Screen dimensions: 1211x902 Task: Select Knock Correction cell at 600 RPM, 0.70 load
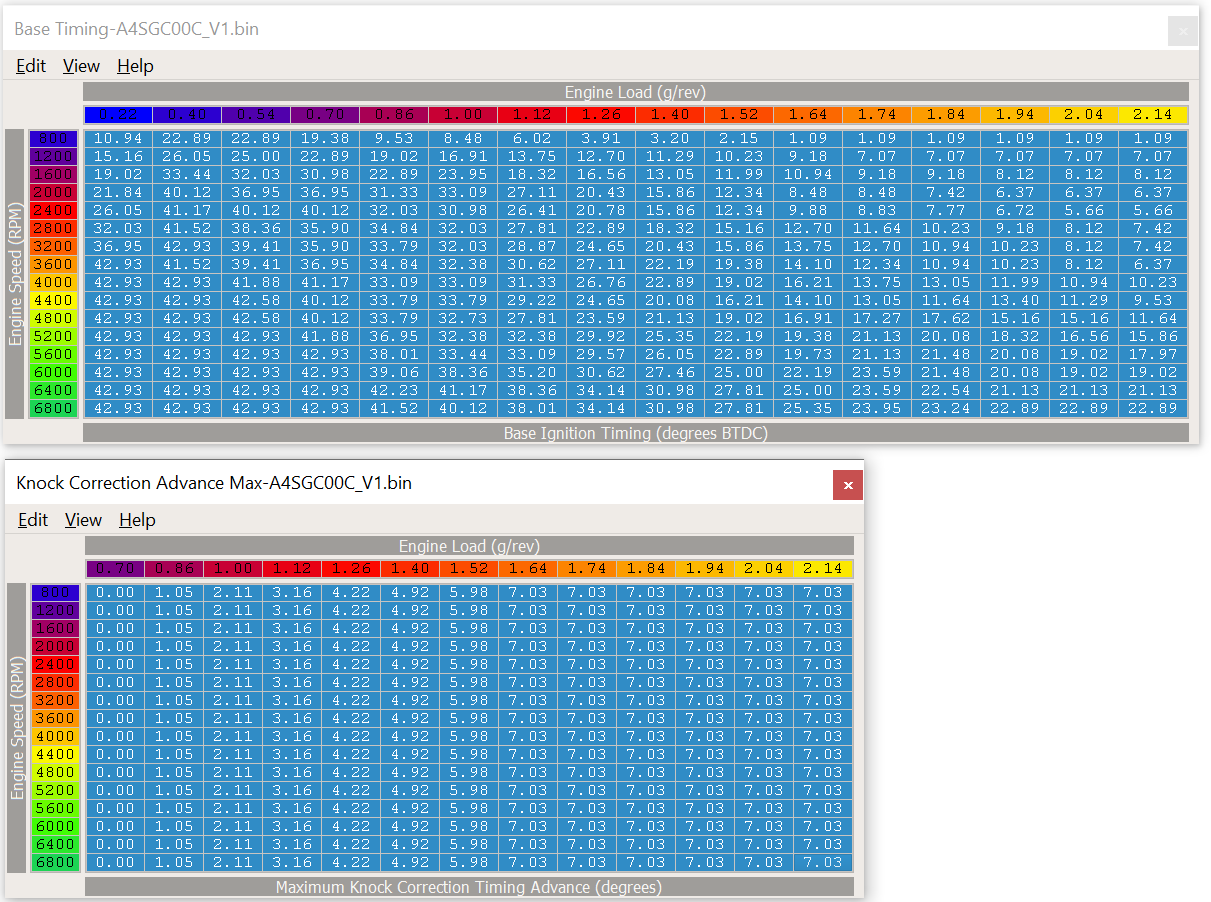pos(115,593)
